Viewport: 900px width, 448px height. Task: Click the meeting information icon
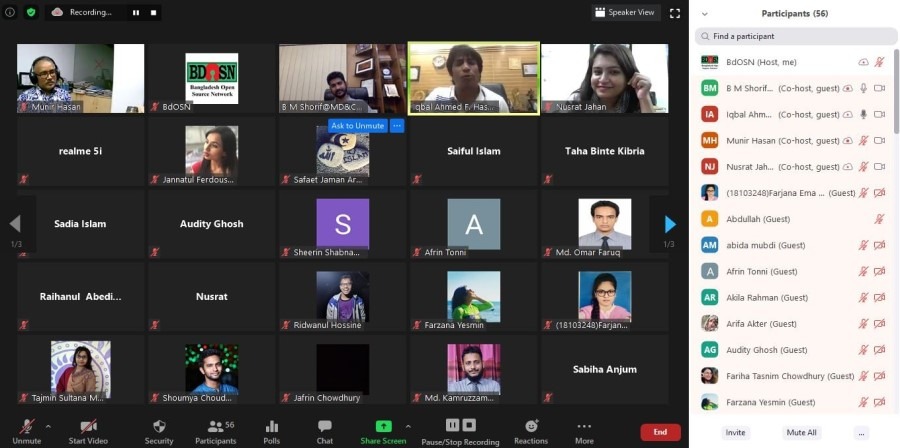tap(12, 12)
